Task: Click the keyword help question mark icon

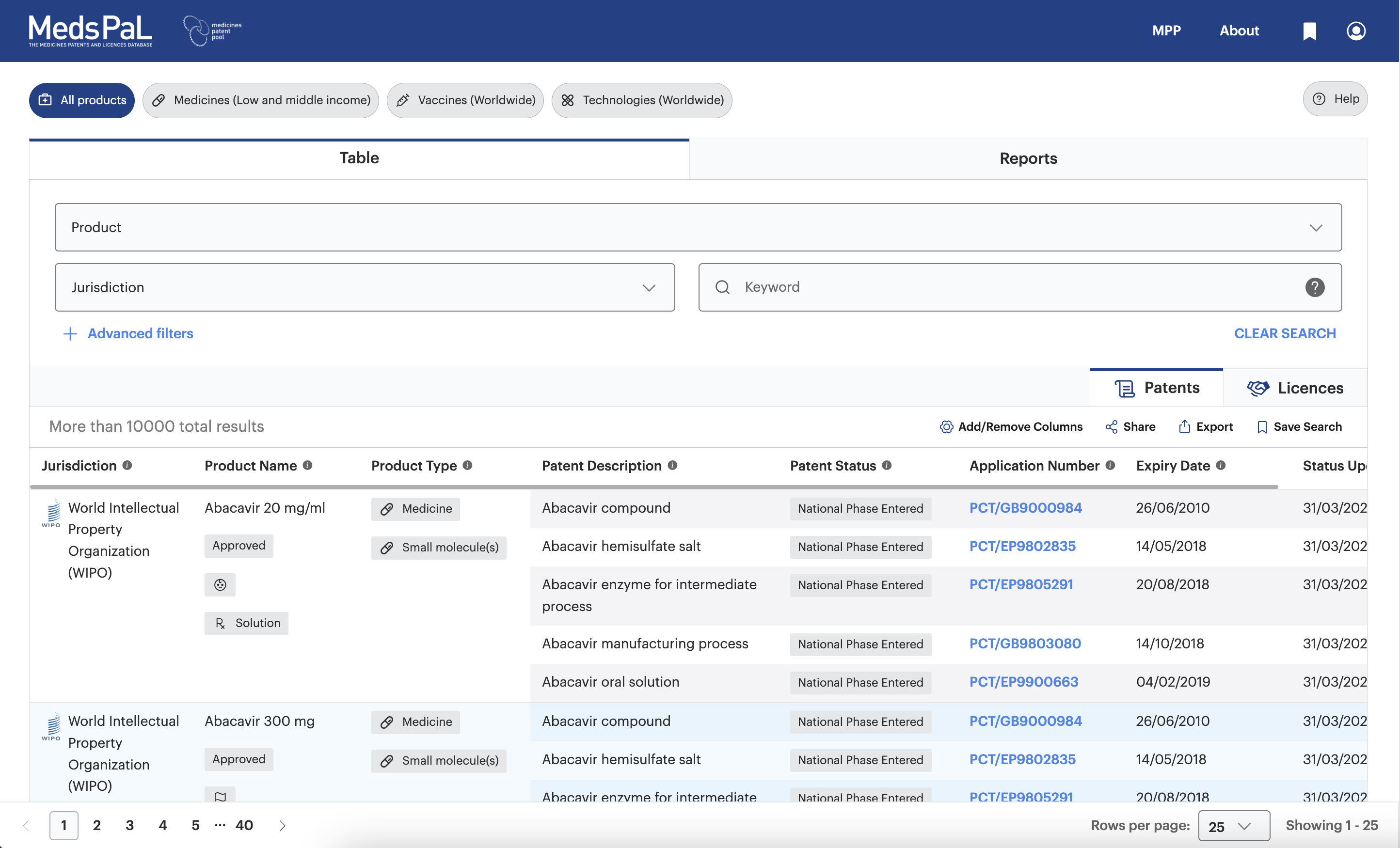Action: pyautogui.click(x=1314, y=287)
